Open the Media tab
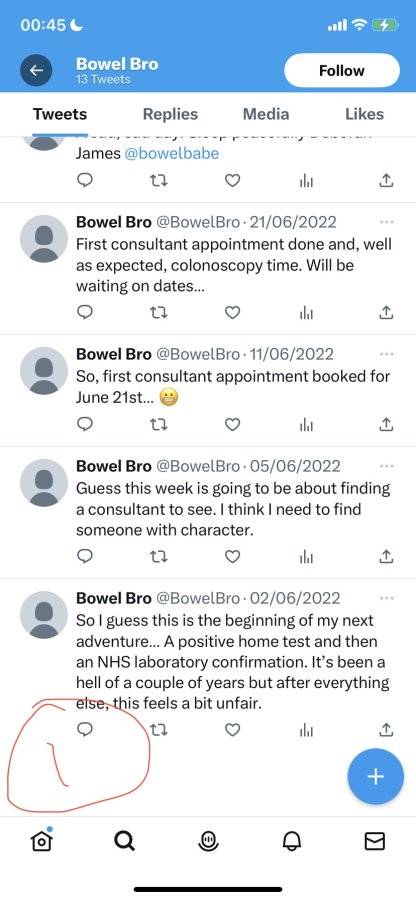This screenshot has width=416, height=900. click(x=266, y=114)
